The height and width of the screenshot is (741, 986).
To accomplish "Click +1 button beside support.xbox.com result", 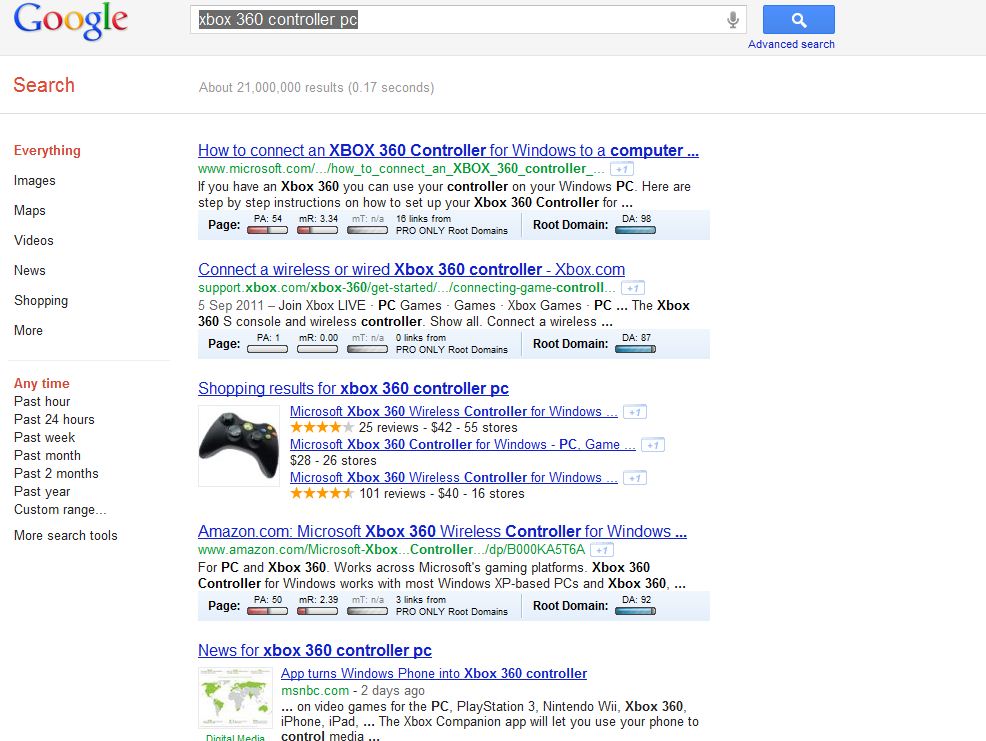I will (x=633, y=288).
